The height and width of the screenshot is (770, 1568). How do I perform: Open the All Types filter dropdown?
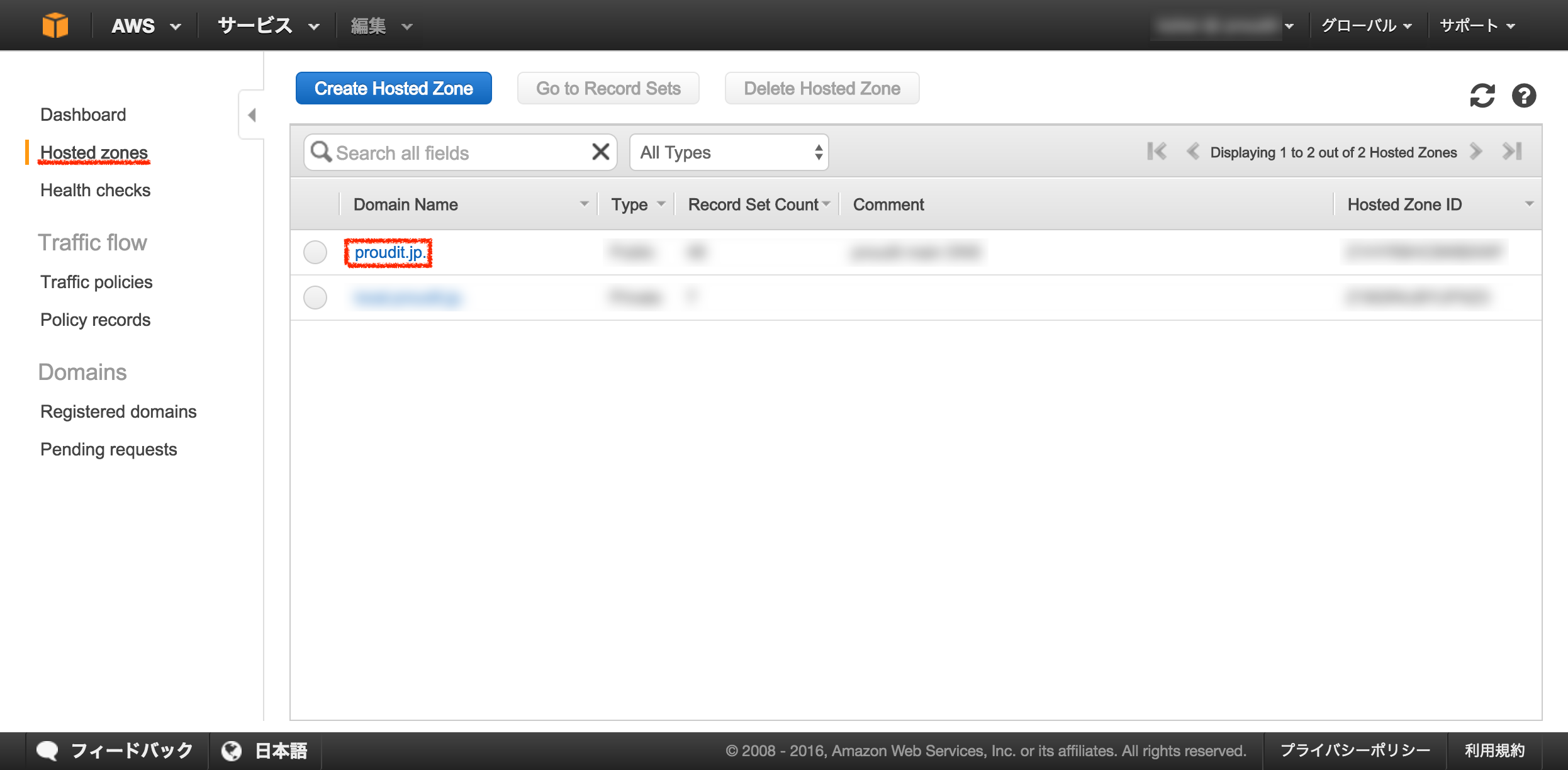coord(729,152)
